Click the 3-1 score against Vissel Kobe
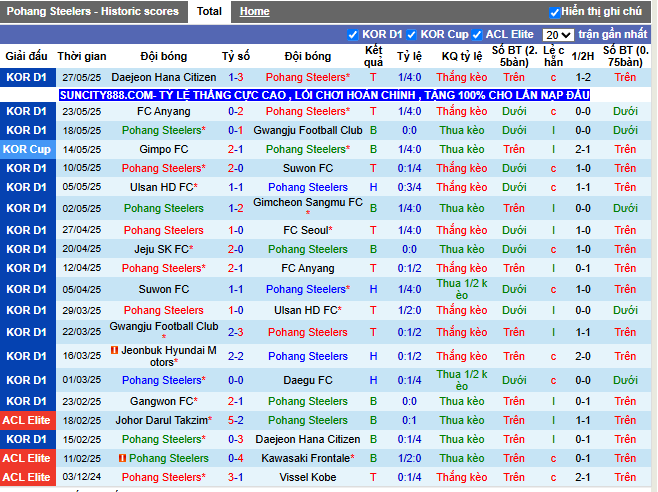The image size is (658, 492). click(235, 477)
